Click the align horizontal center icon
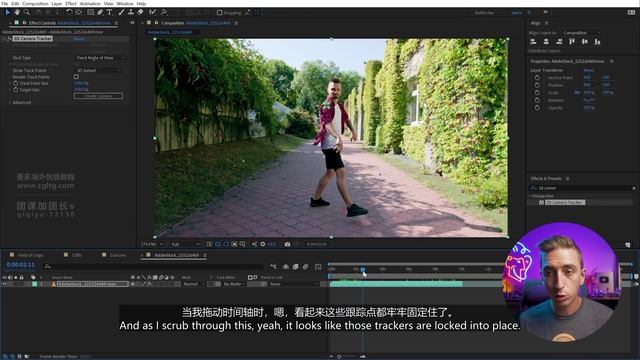Screen dimensions: 640x360 (546, 42)
